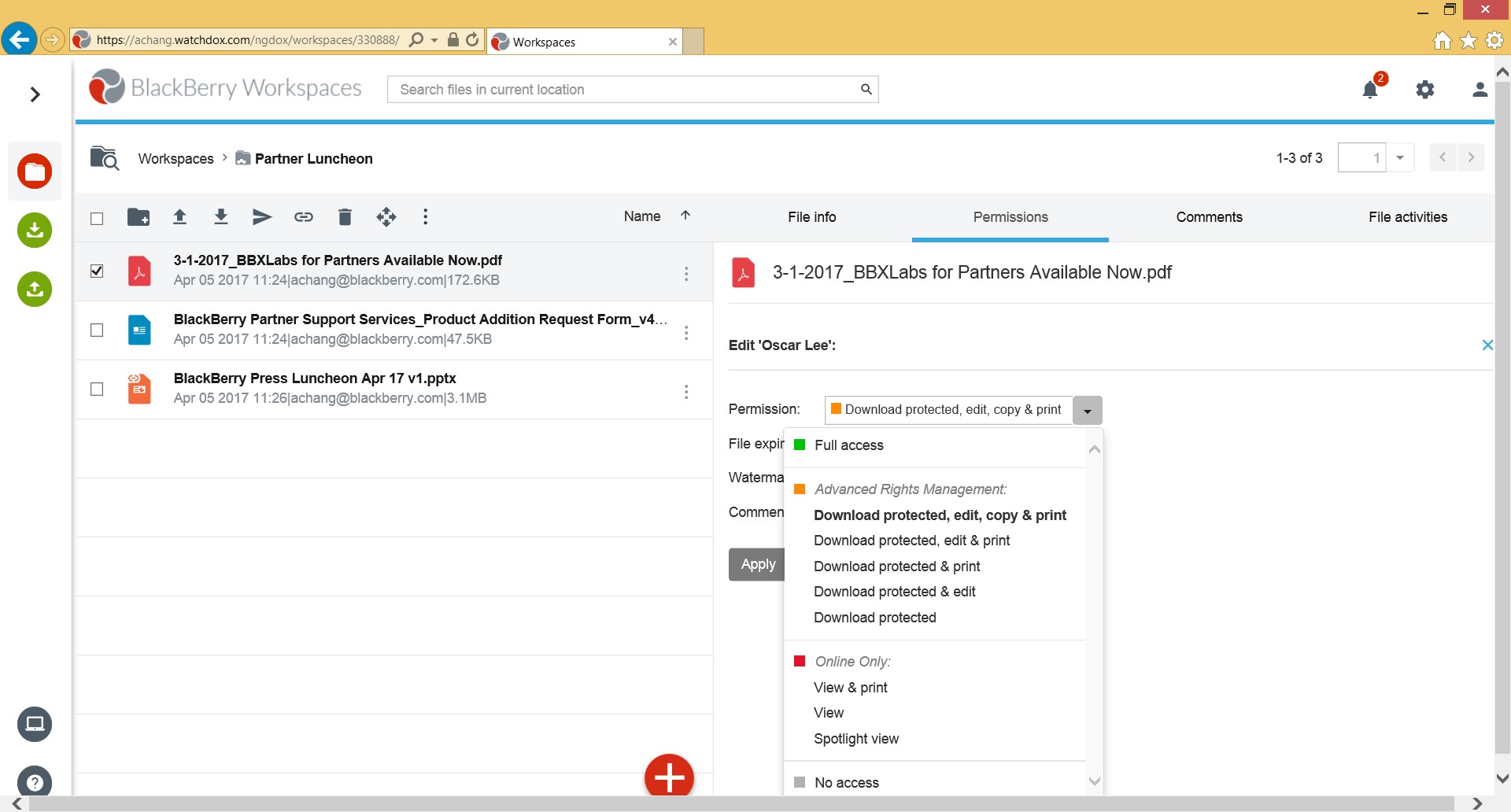The image size is (1511, 812).
Task: Check the Press Luncheon pptx checkbox
Action: click(97, 389)
